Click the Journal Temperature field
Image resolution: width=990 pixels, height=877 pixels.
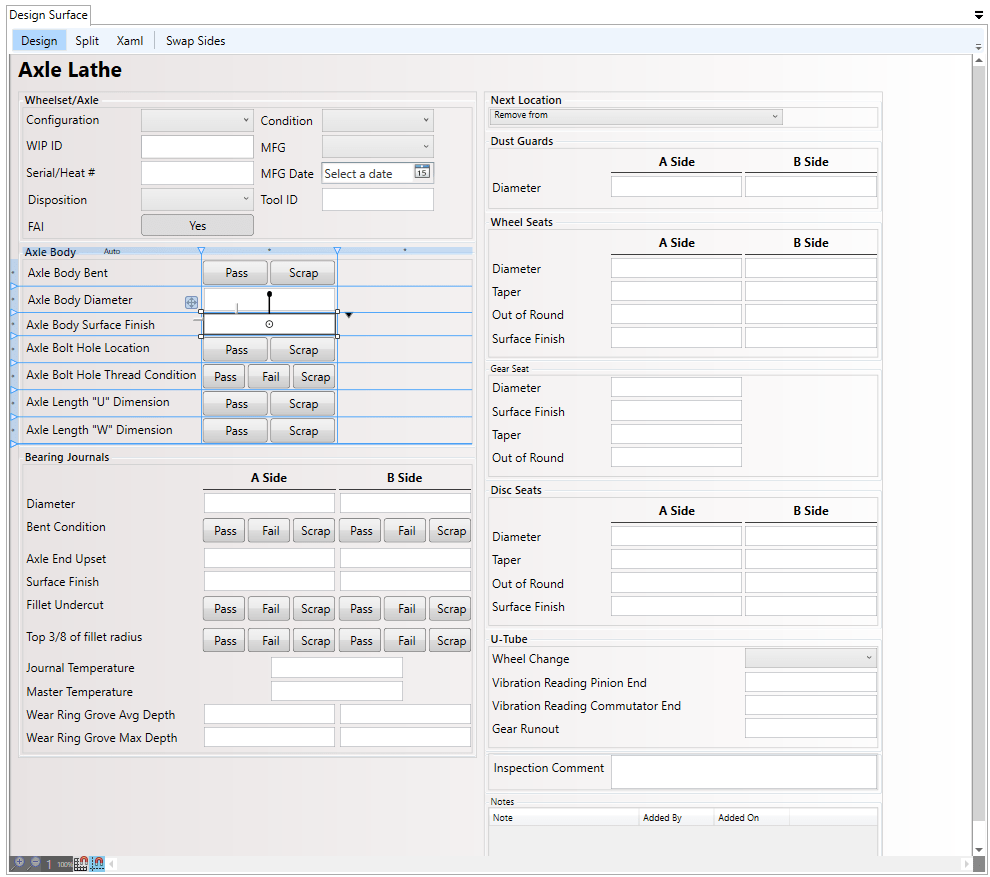coord(337,667)
